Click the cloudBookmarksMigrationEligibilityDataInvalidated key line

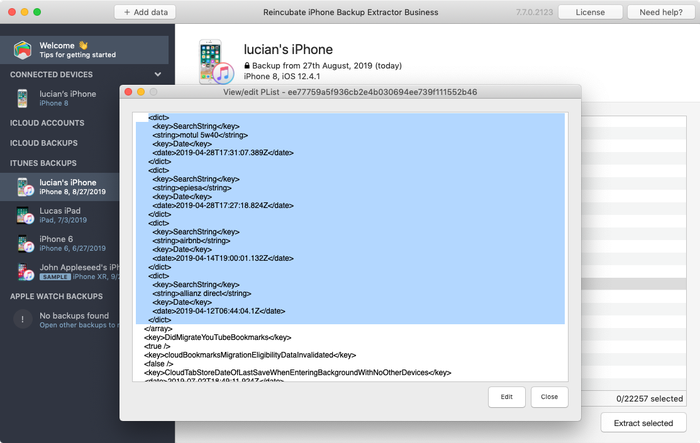pyautogui.click(x=250, y=355)
